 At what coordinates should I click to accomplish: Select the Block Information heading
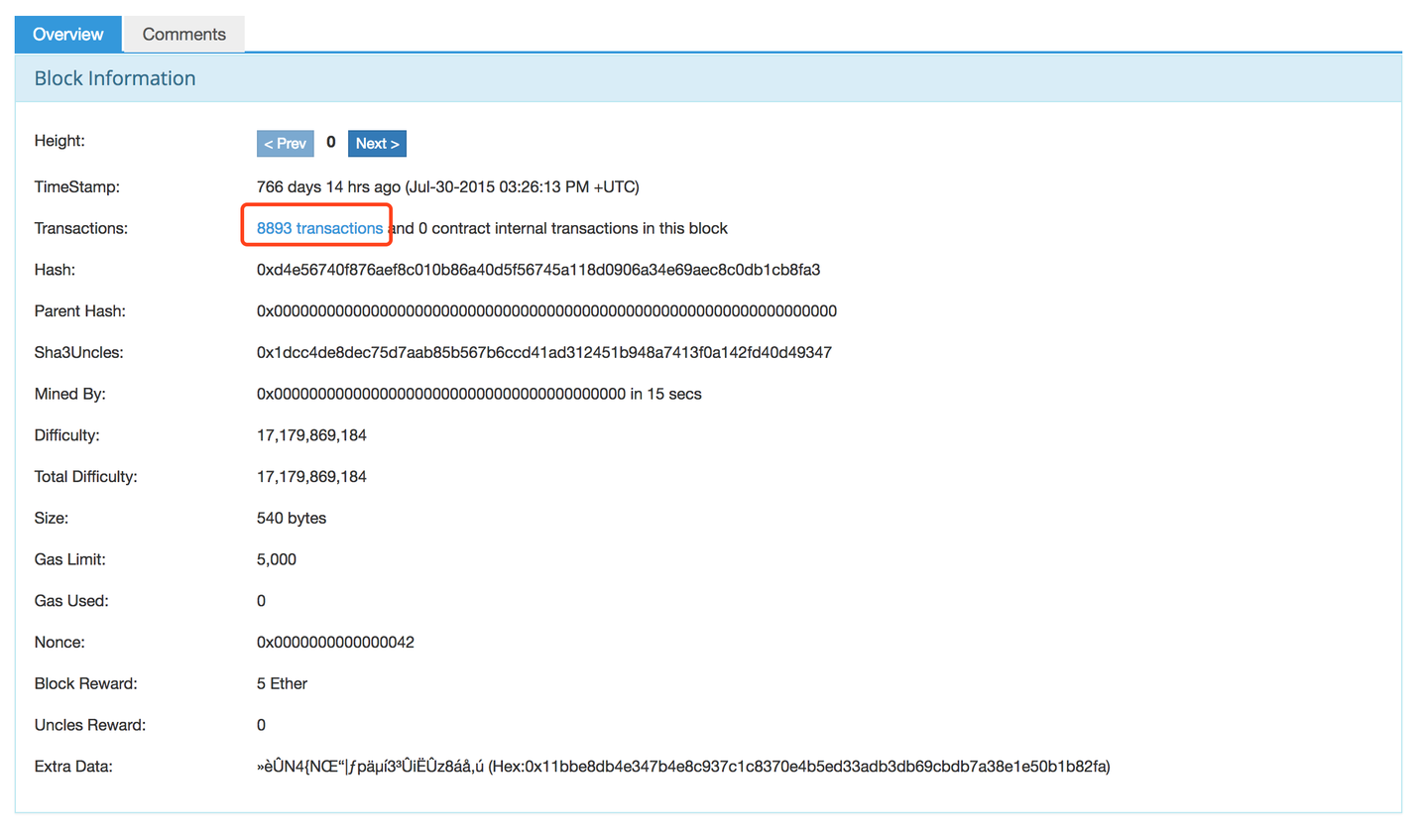[115, 78]
